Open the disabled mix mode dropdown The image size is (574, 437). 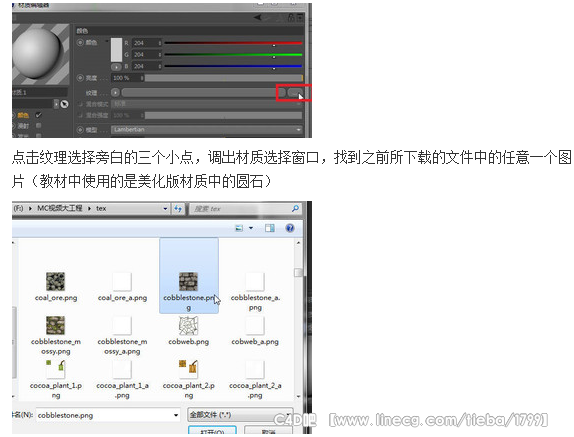(x=207, y=104)
